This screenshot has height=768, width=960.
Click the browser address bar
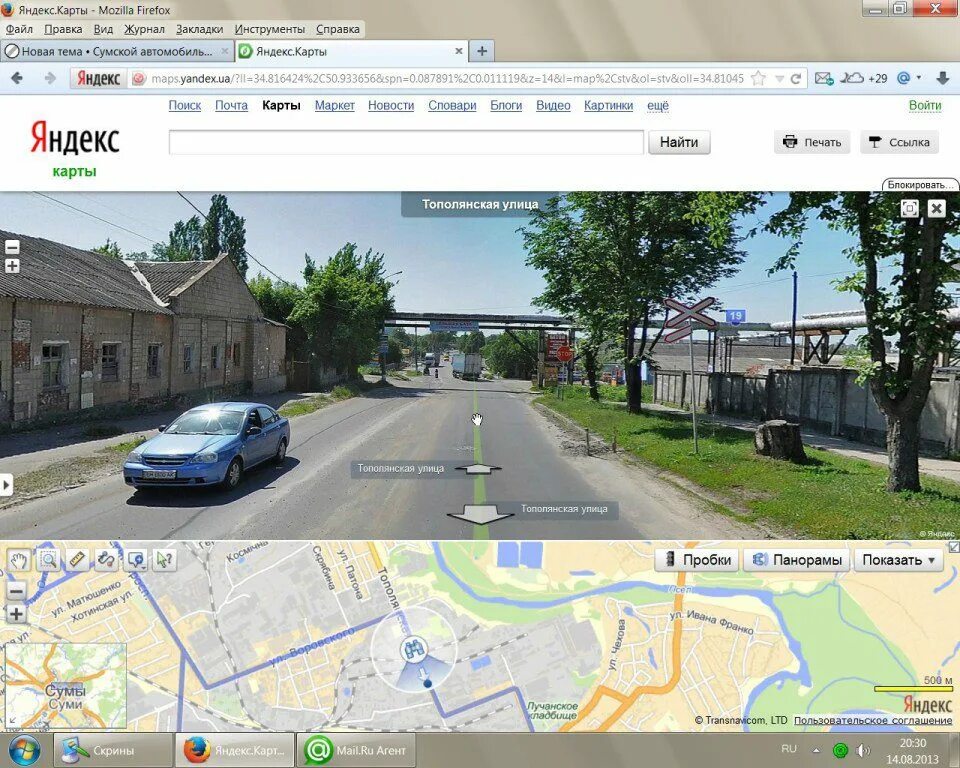click(x=447, y=78)
